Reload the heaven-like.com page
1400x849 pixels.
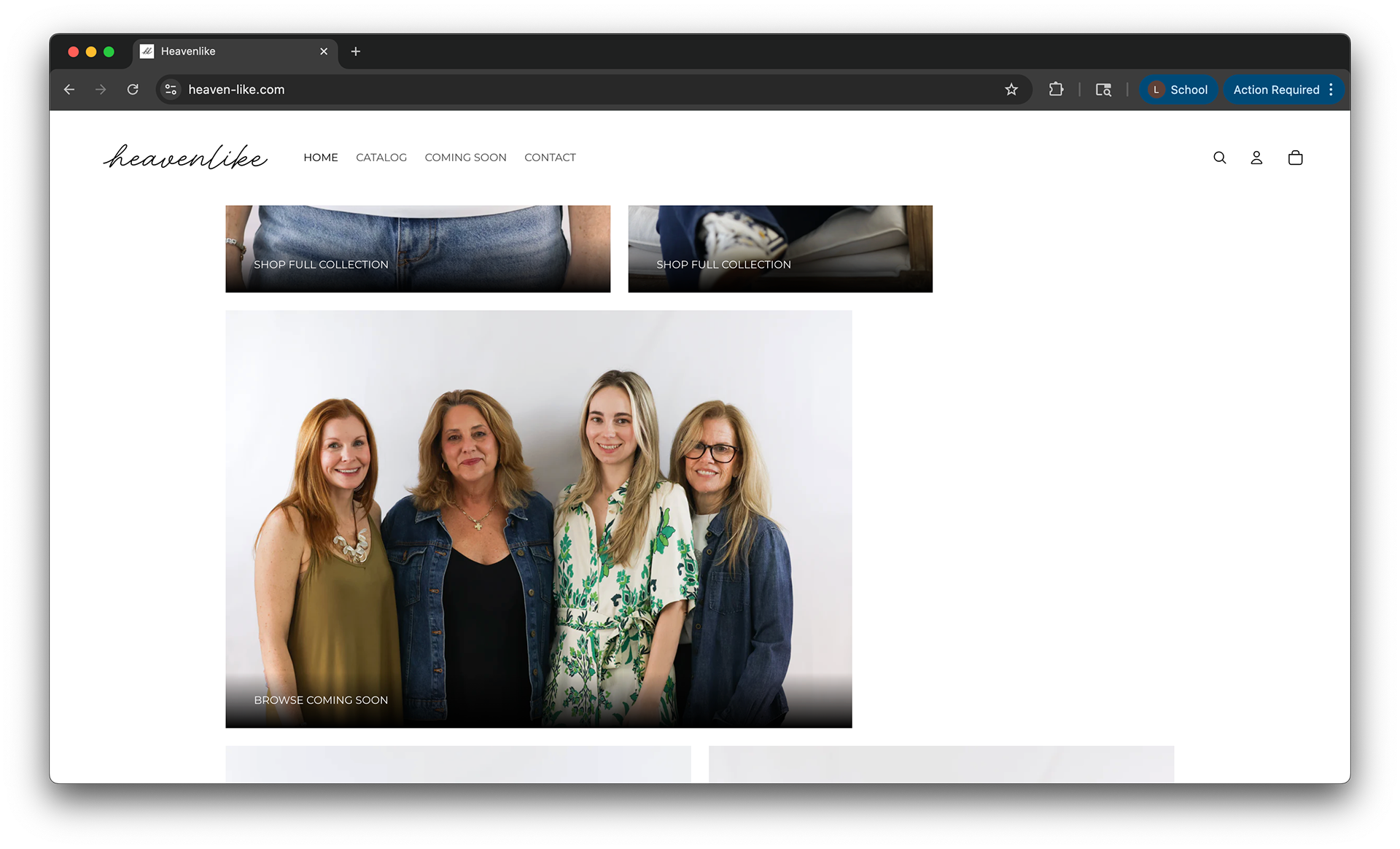pos(133,90)
